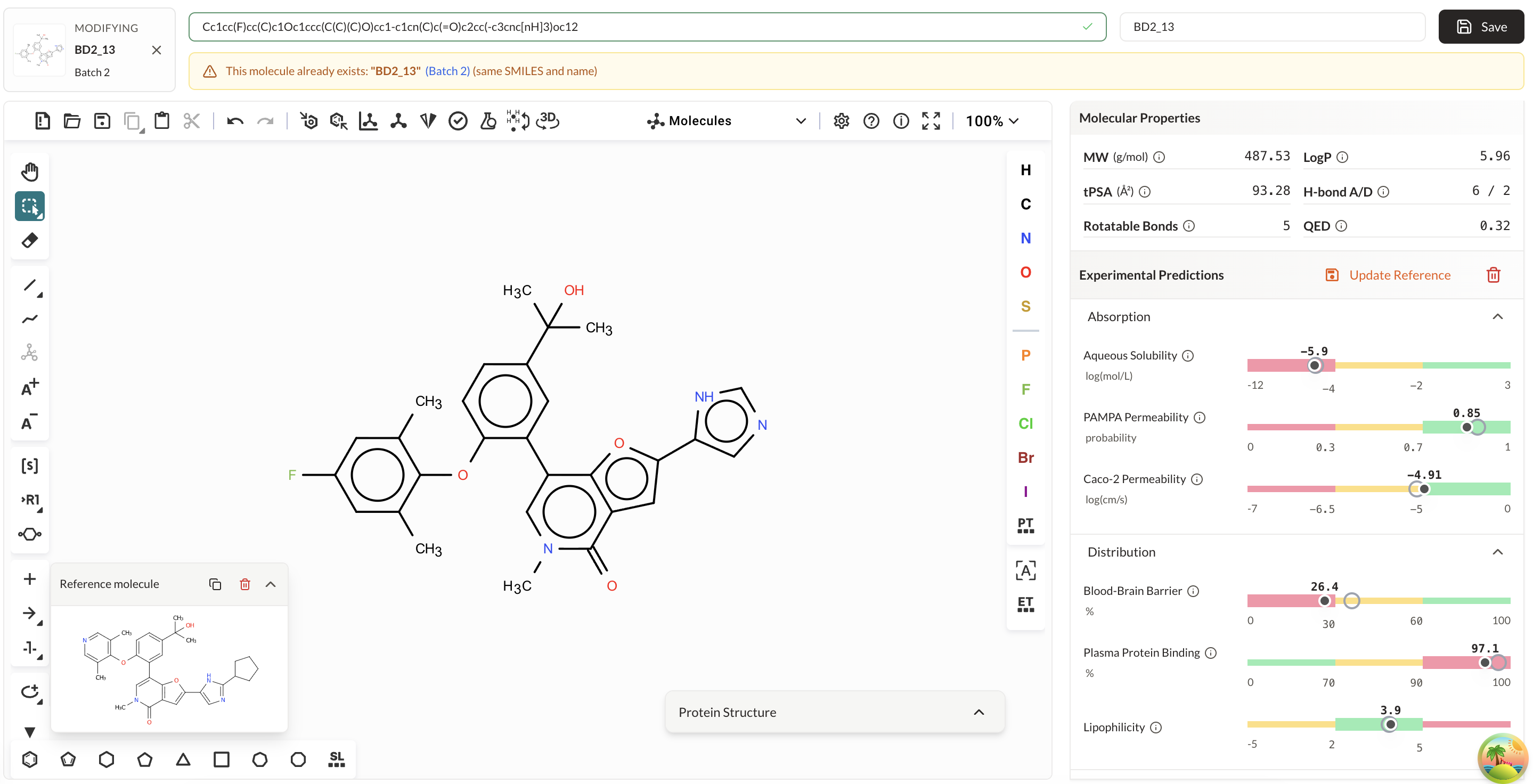This screenshot has width=1533, height=784.
Task: Click the Clean Up structure icon
Action: [398, 121]
